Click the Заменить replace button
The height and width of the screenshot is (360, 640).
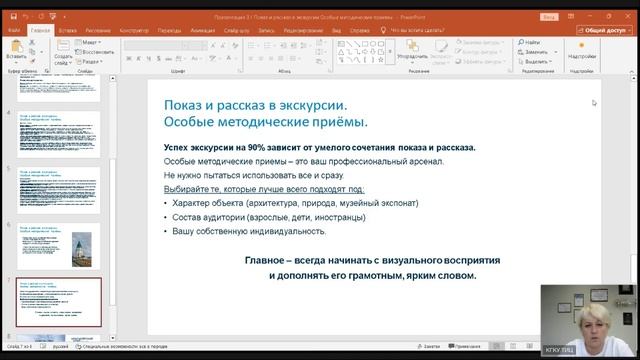(x=533, y=52)
